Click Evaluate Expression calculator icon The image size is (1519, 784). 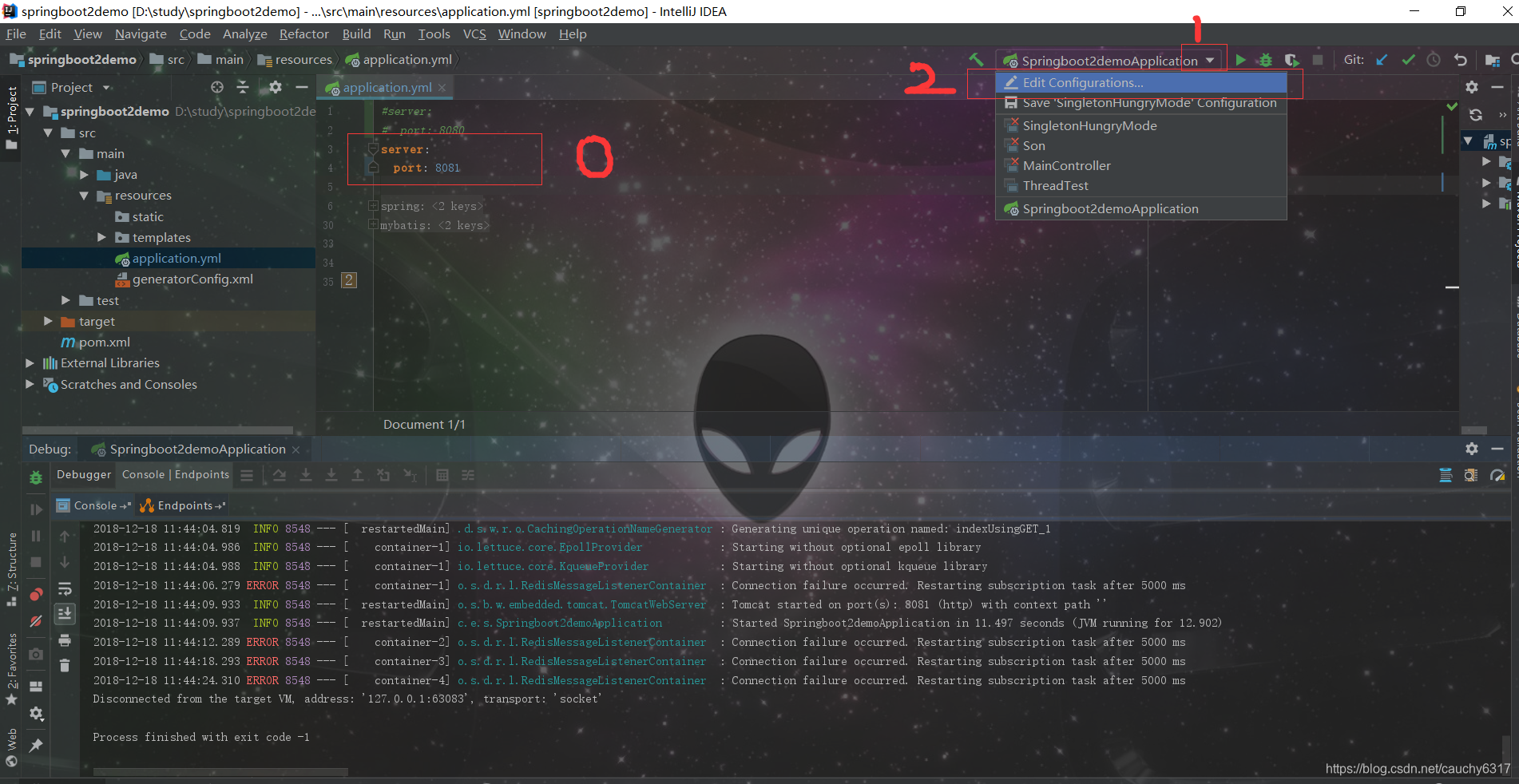tap(442, 475)
